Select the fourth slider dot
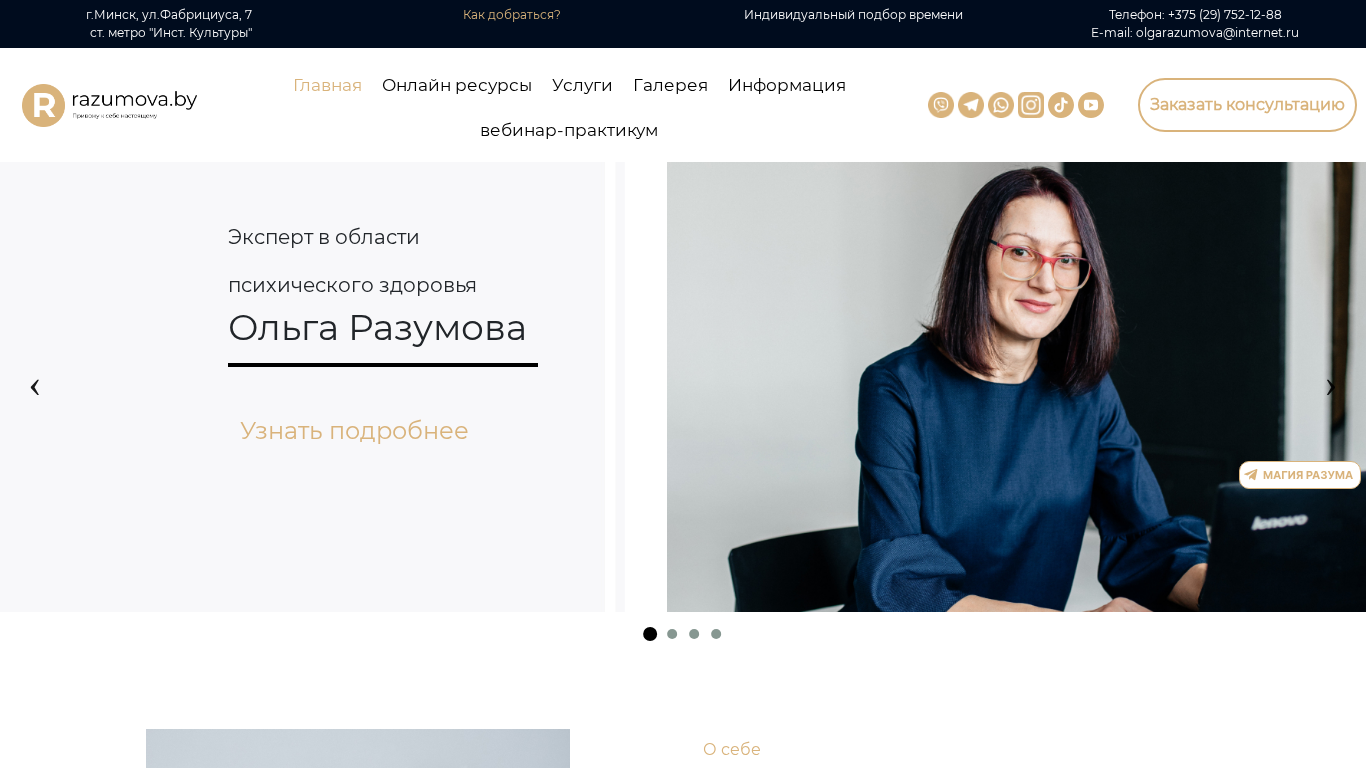Image resolution: width=1366 pixels, height=768 pixels. tap(716, 634)
